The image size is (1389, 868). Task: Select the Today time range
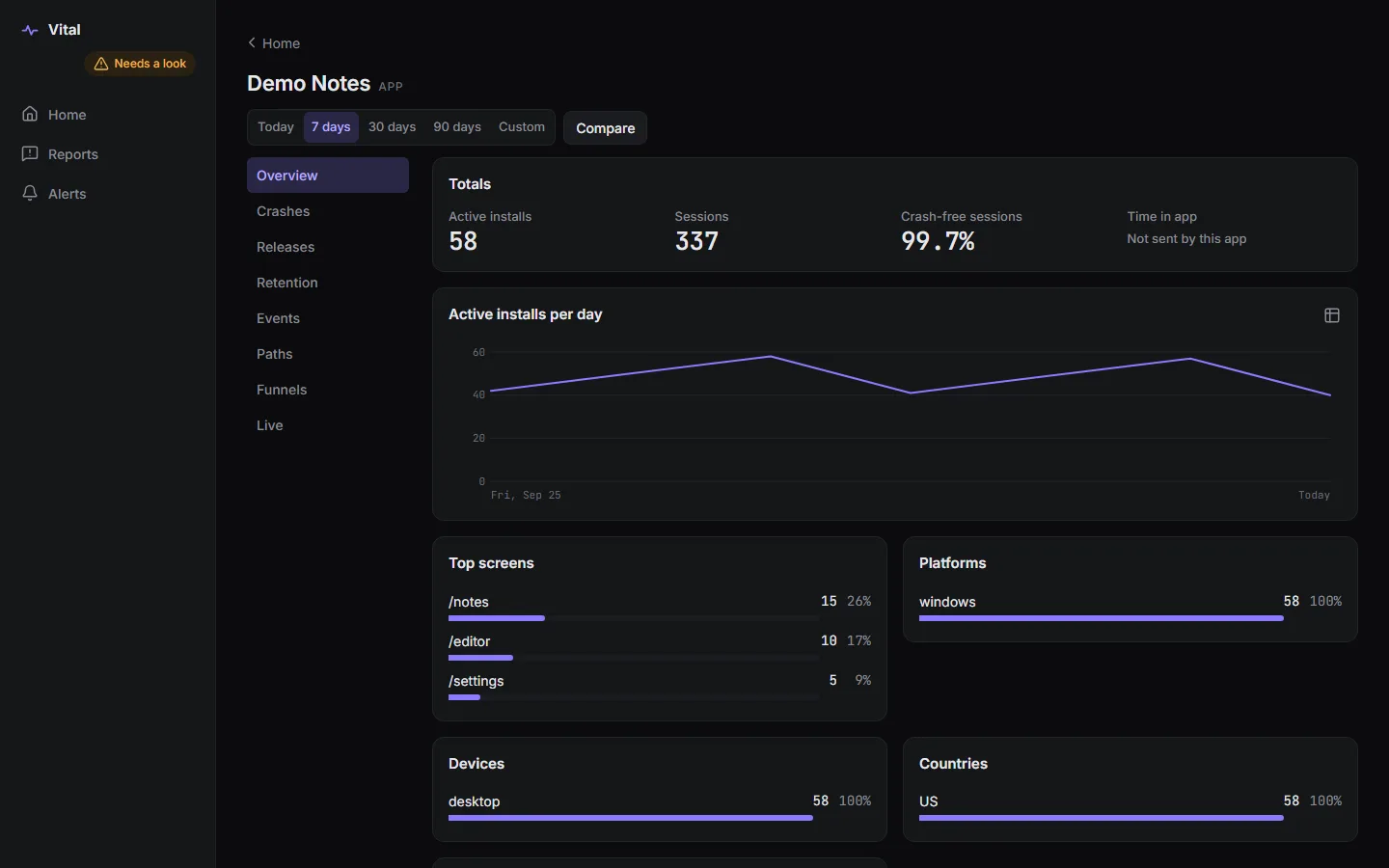[276, 127]
